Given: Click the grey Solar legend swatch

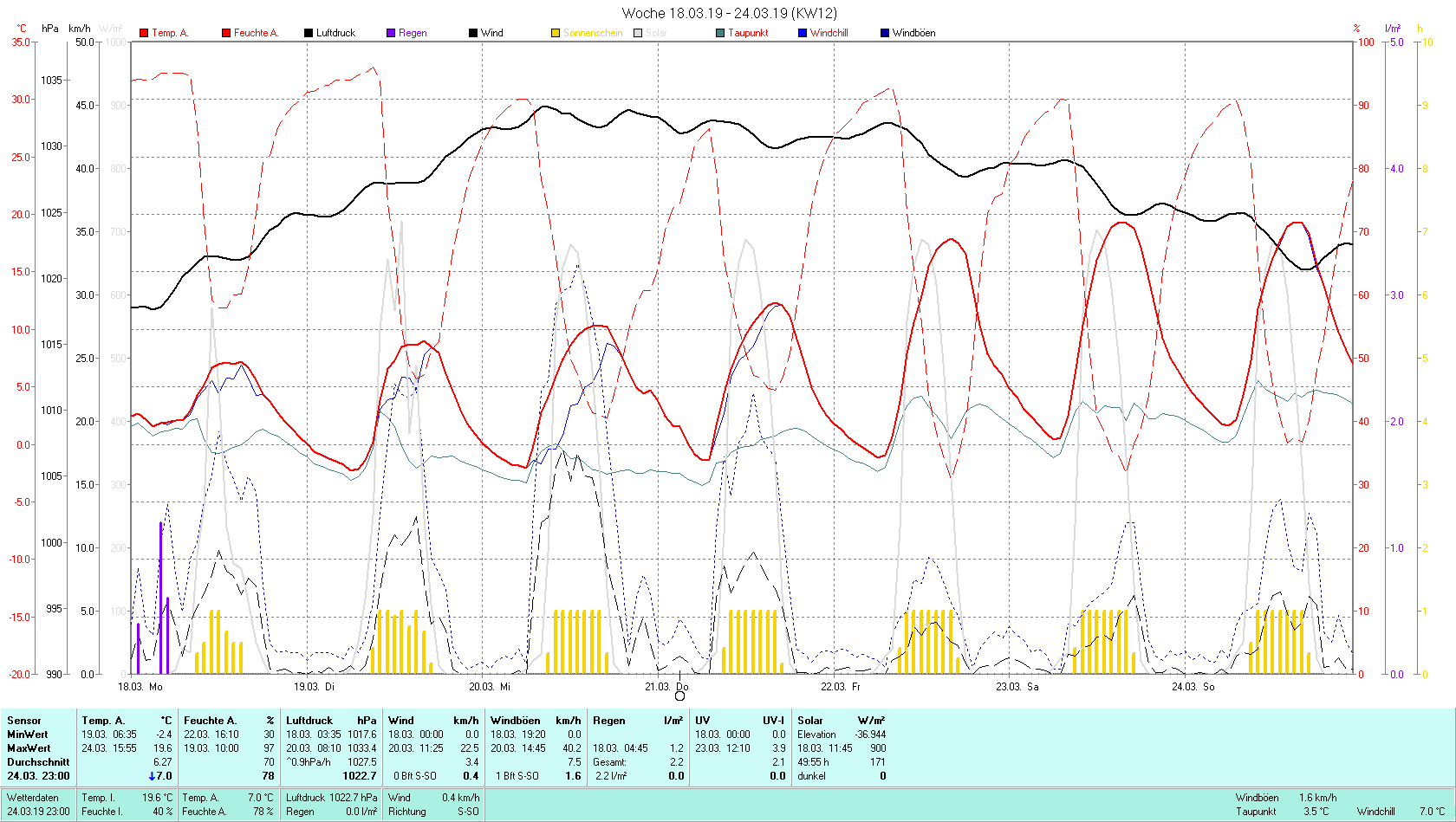Looking at the screenshot, I should click(x=638, y=33).
